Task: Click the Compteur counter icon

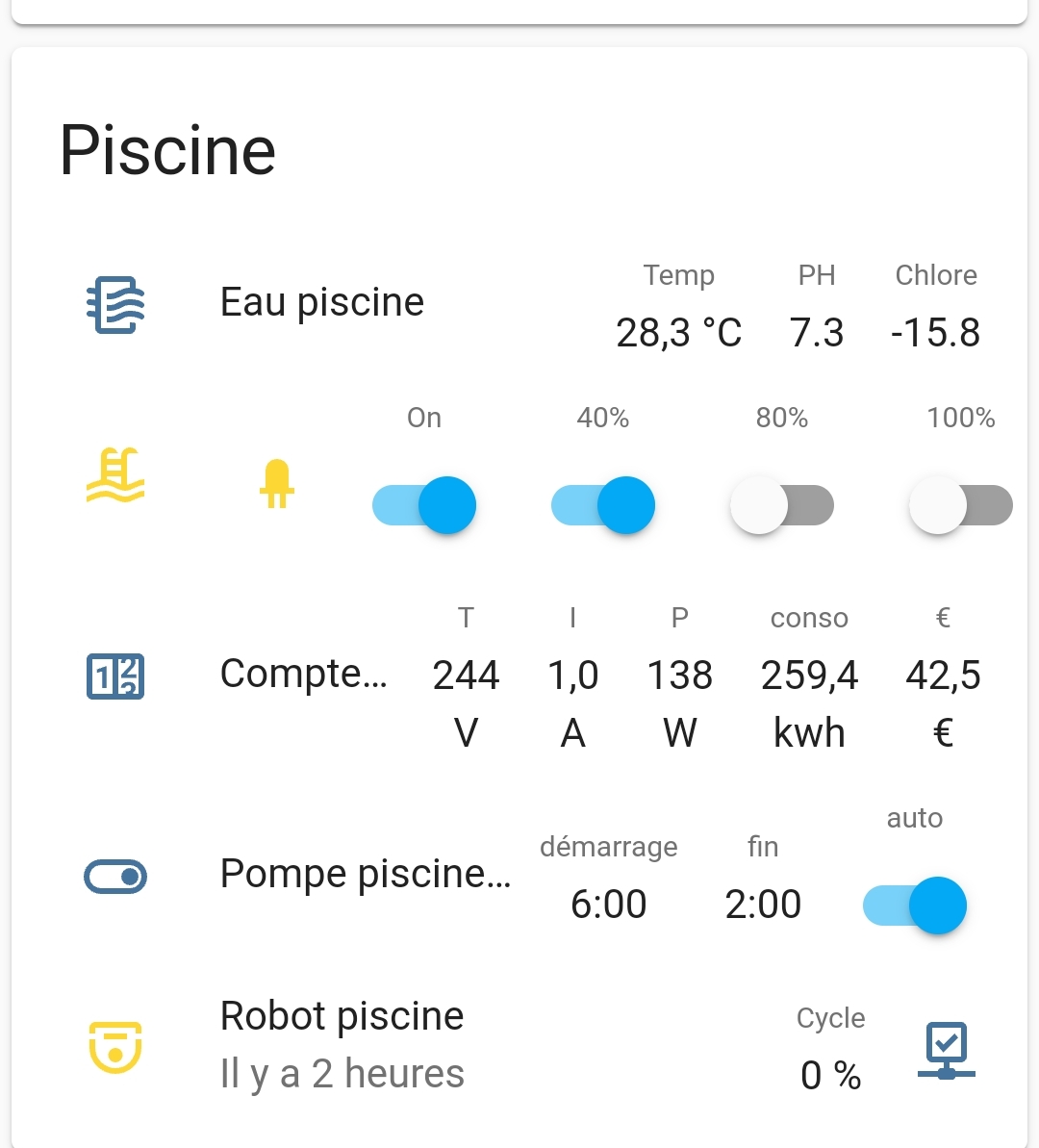Action: coord(115,676)
